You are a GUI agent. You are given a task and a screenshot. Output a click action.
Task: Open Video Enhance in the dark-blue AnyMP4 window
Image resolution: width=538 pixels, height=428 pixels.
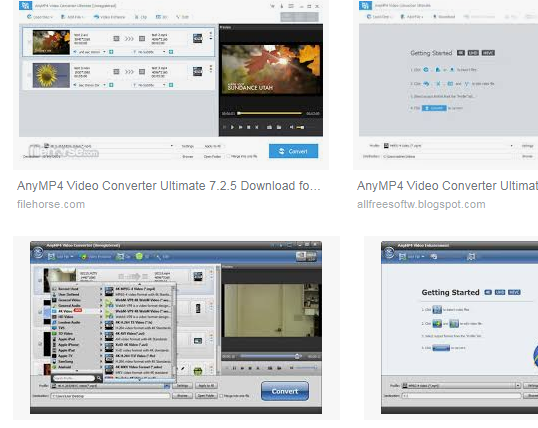(x=95, y=256)
